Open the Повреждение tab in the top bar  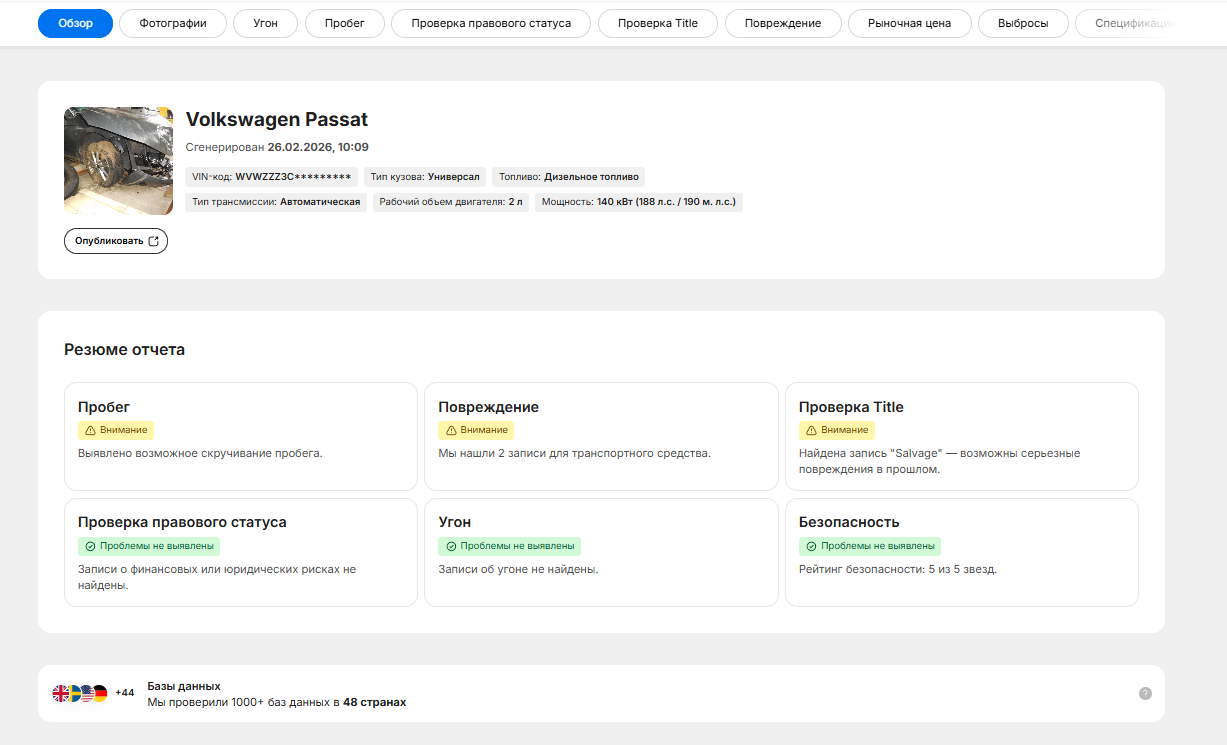[783, 23]
